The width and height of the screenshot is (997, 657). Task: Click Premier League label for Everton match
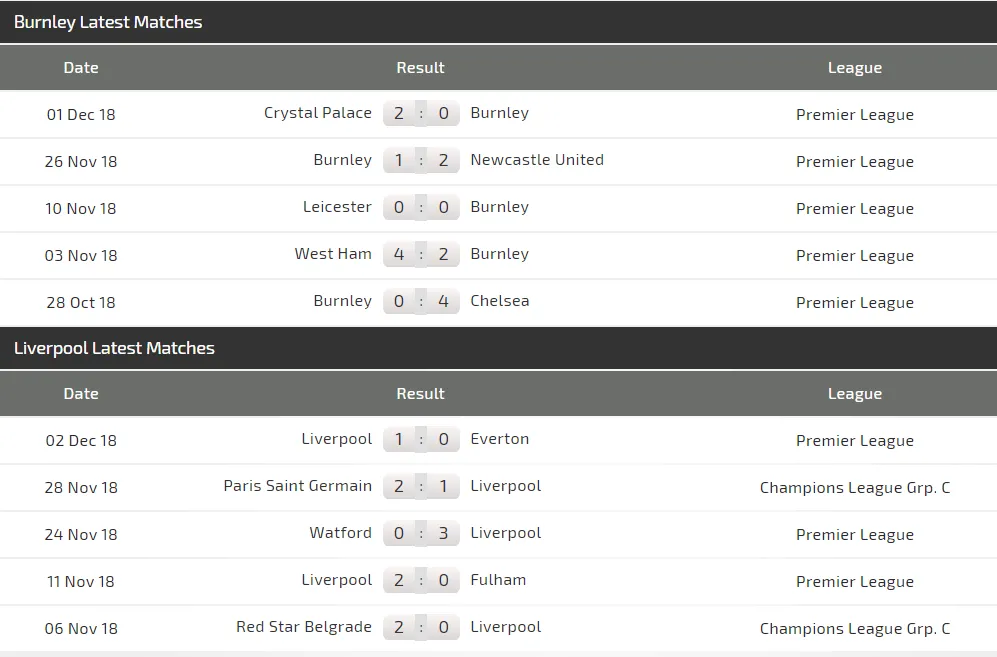(x=854, y=441)
